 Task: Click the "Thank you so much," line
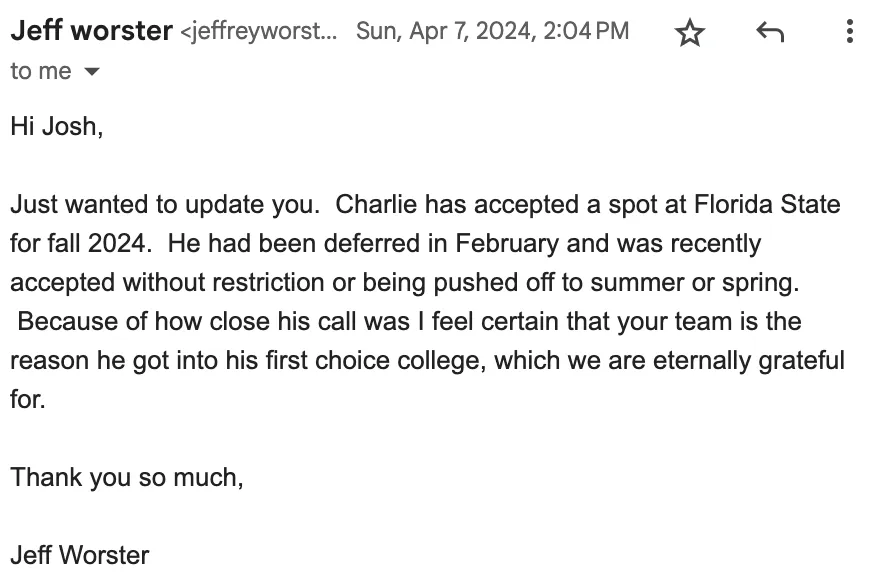127,477
